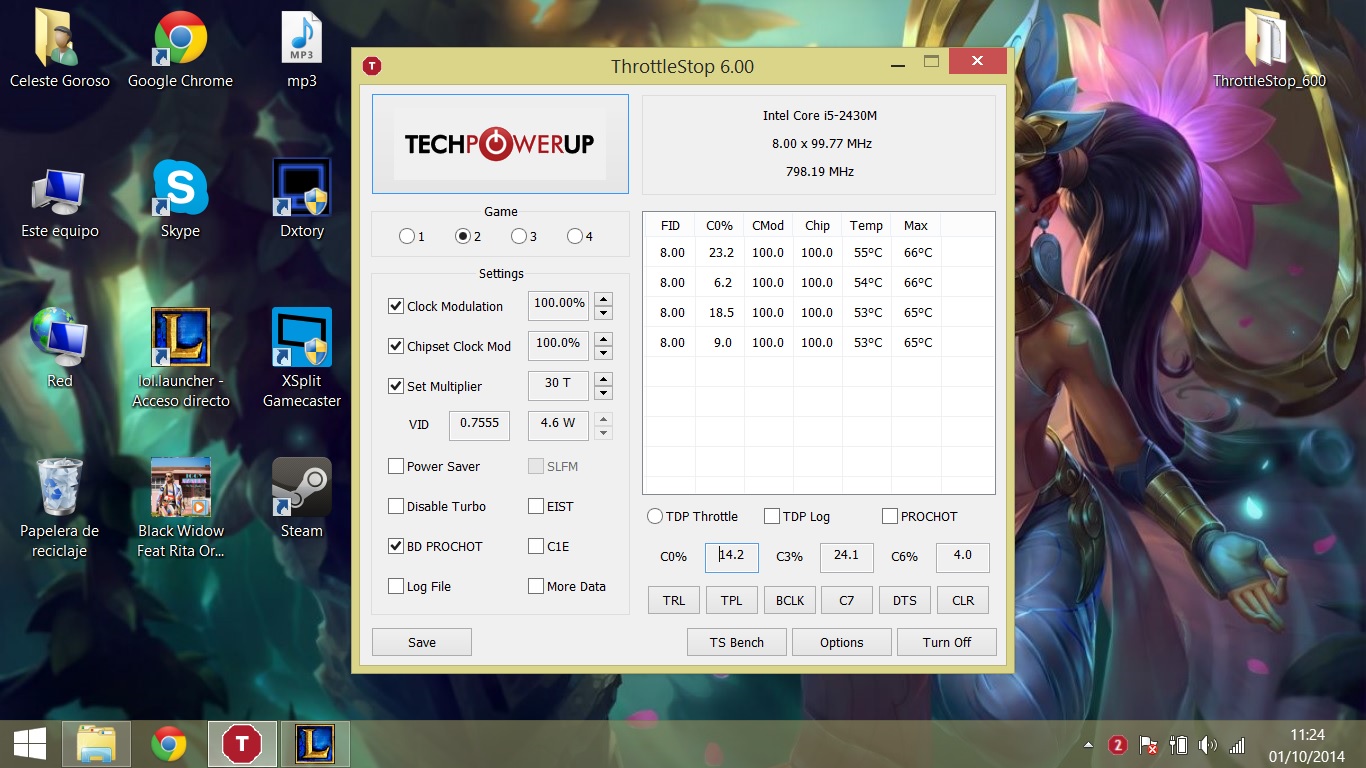Viewport: 1366px width, 768px height.
Task: Enable the EIST checkbox
Action: pyautogui.click(x=536, y=506)
